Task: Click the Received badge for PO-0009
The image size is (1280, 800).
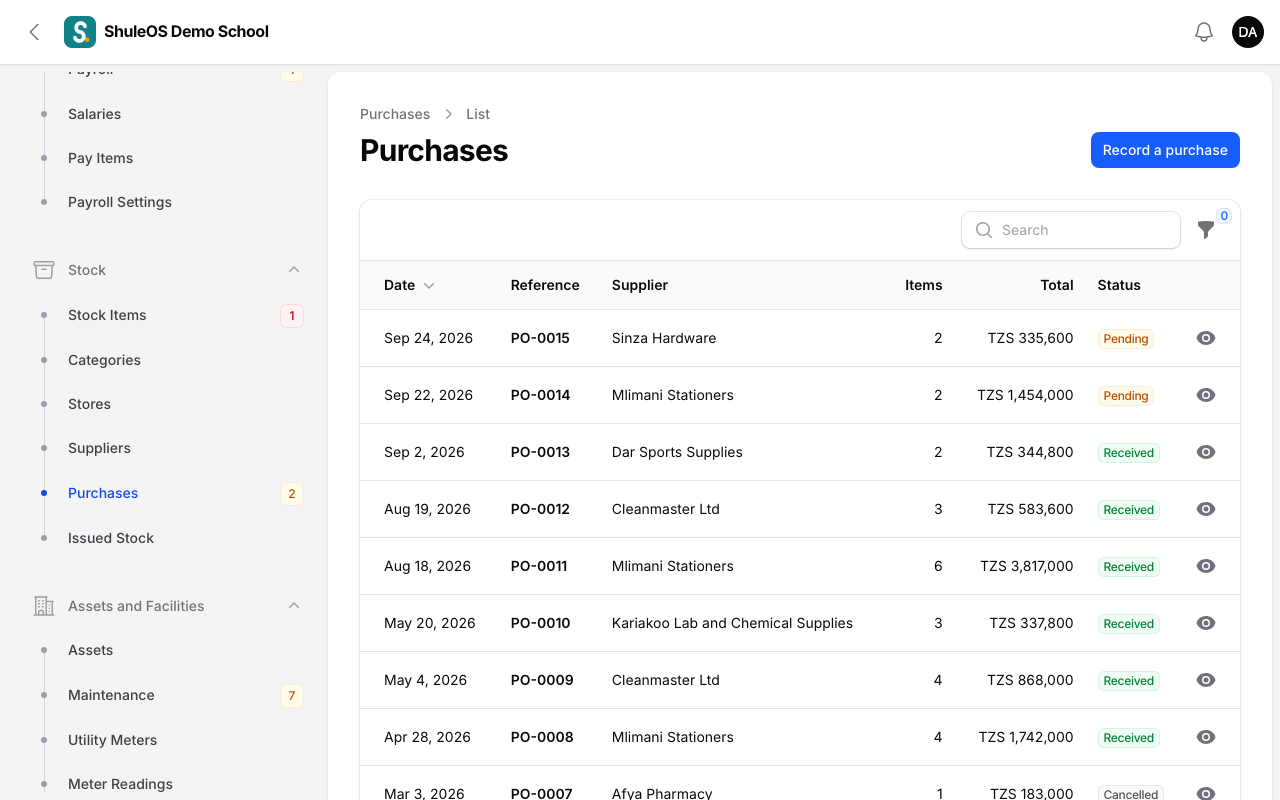Action: 1129,681
